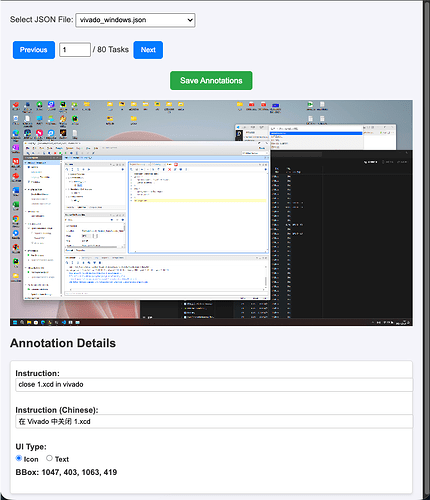Click the Previous button
This screenshot has height=500, width=430.
pyautogui.click(x=34, y=50)
